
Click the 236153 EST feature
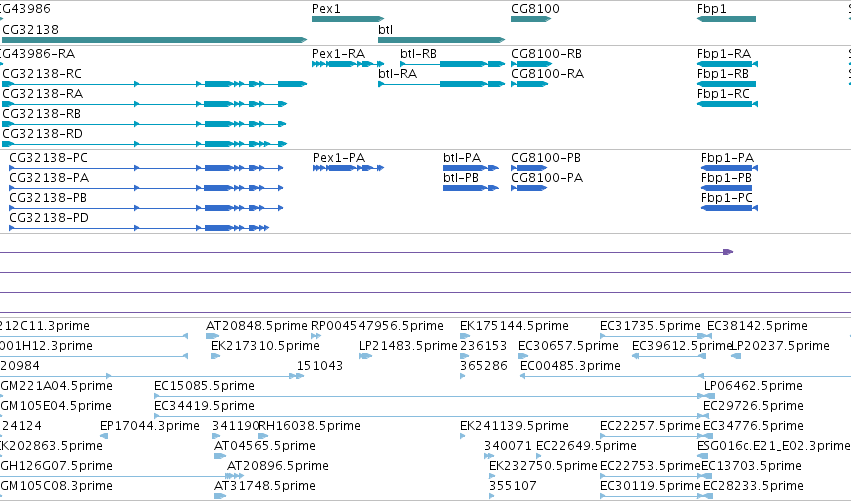[x=465, y=356]
